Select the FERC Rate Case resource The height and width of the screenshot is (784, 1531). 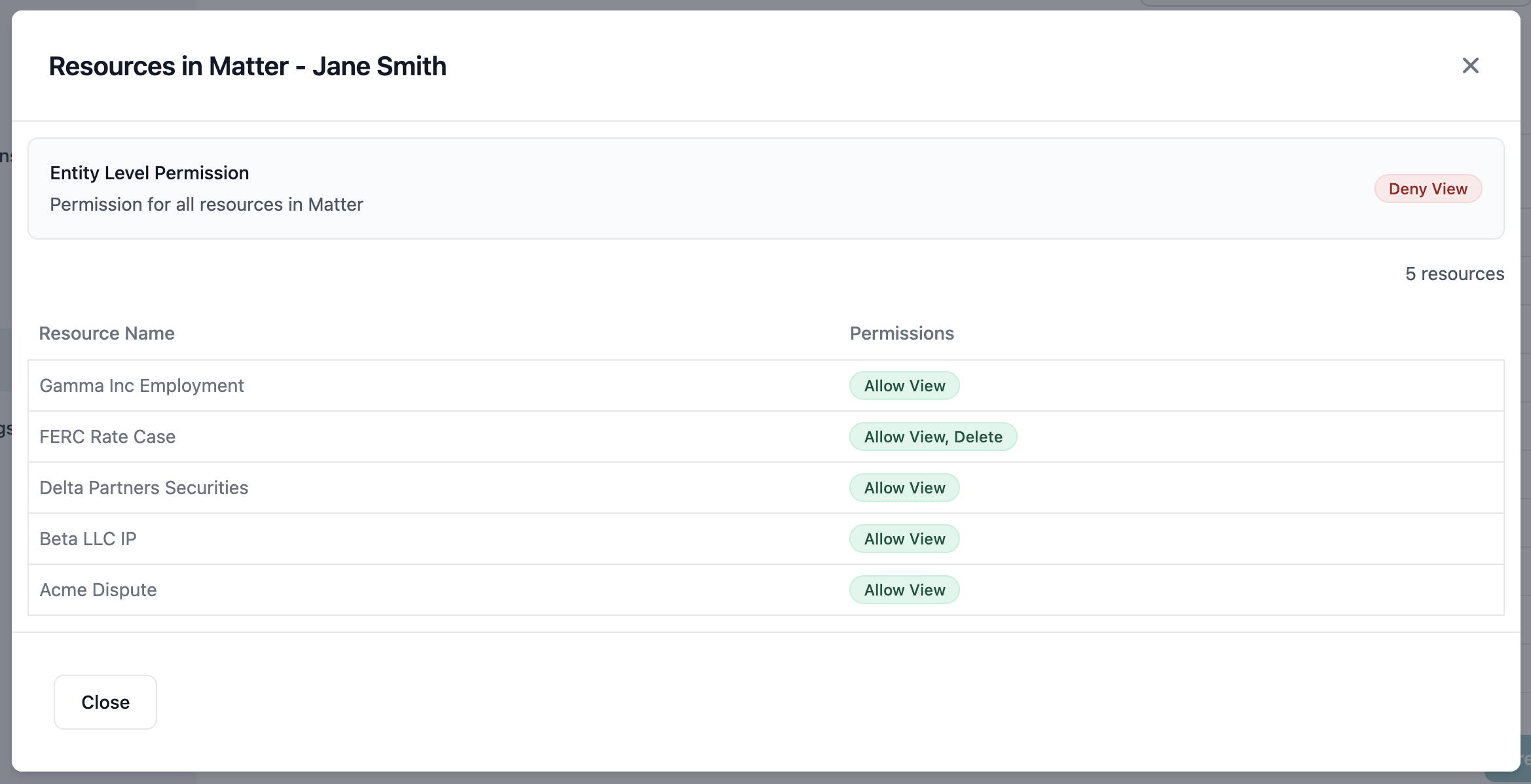click(x=107, y=437)
